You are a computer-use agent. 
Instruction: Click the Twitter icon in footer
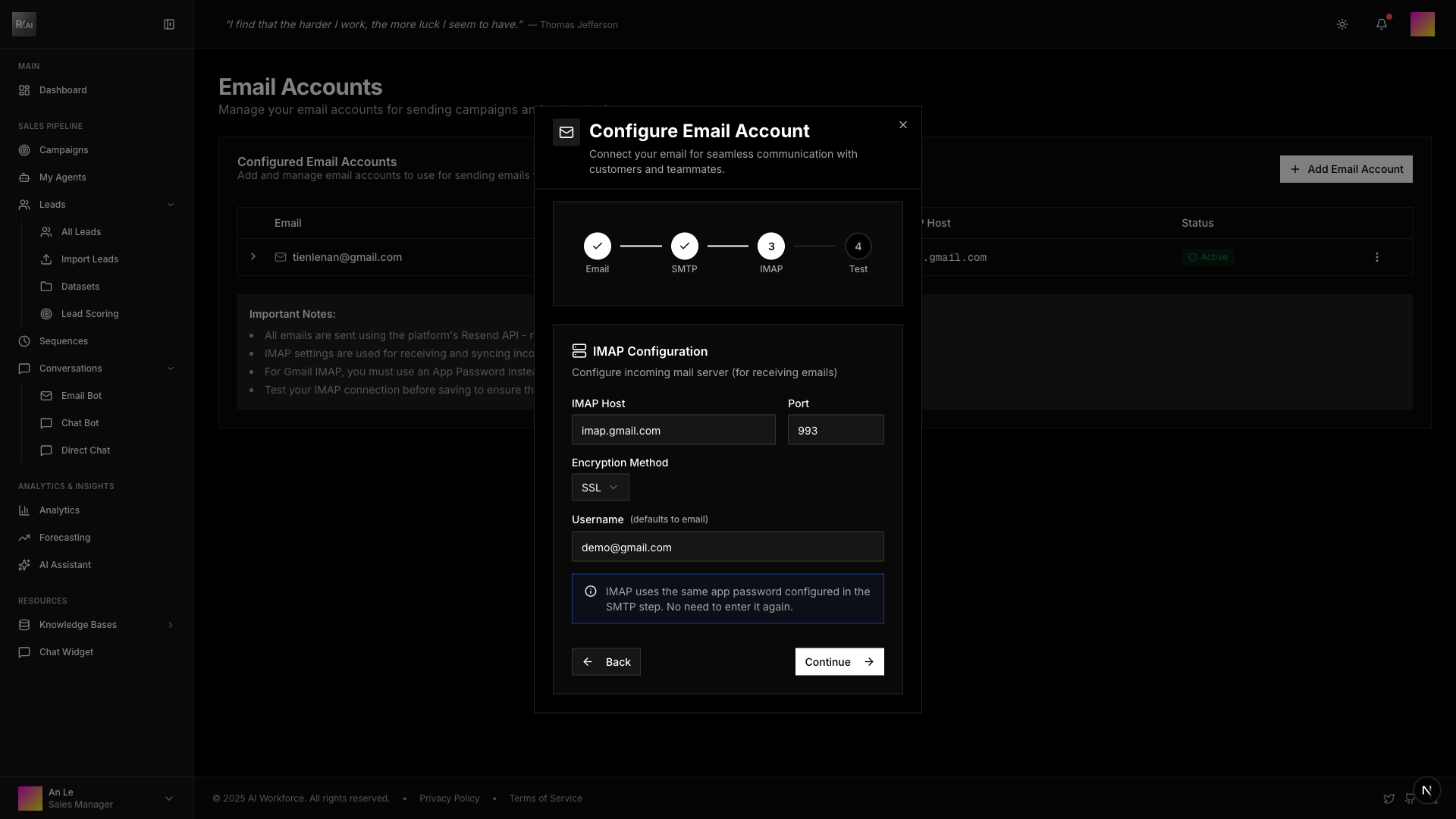click(x=1389, y=799)
